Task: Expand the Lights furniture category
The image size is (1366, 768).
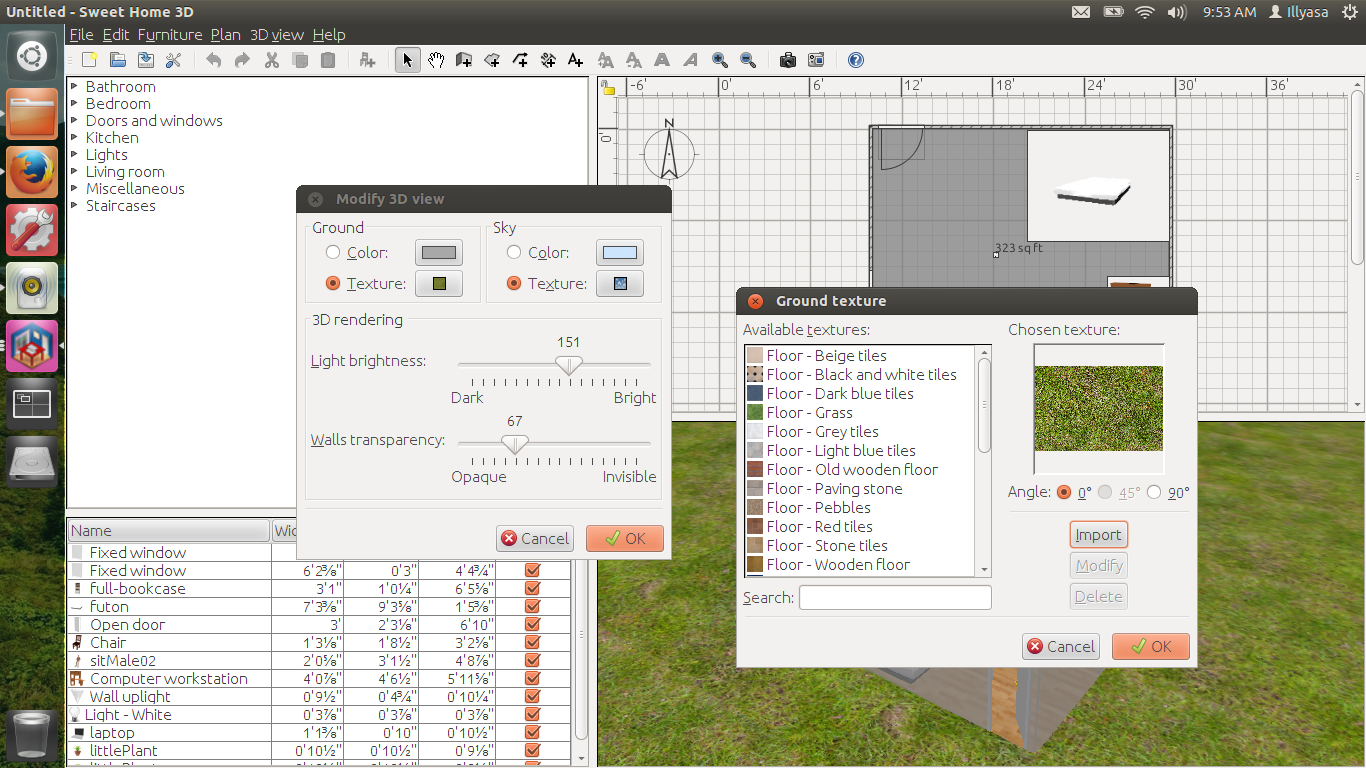Action: [x=75, y=155]
